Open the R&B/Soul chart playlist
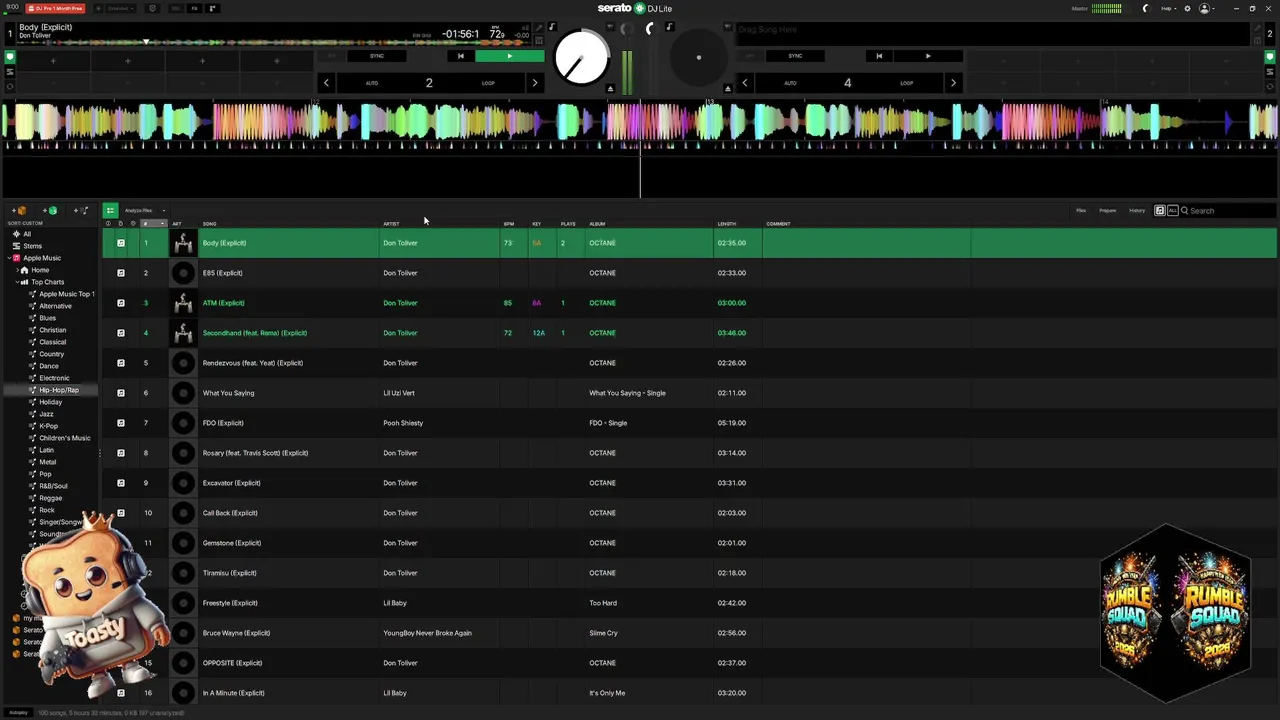The height and width of the screenshot is (720, 1280). (53, 486)
